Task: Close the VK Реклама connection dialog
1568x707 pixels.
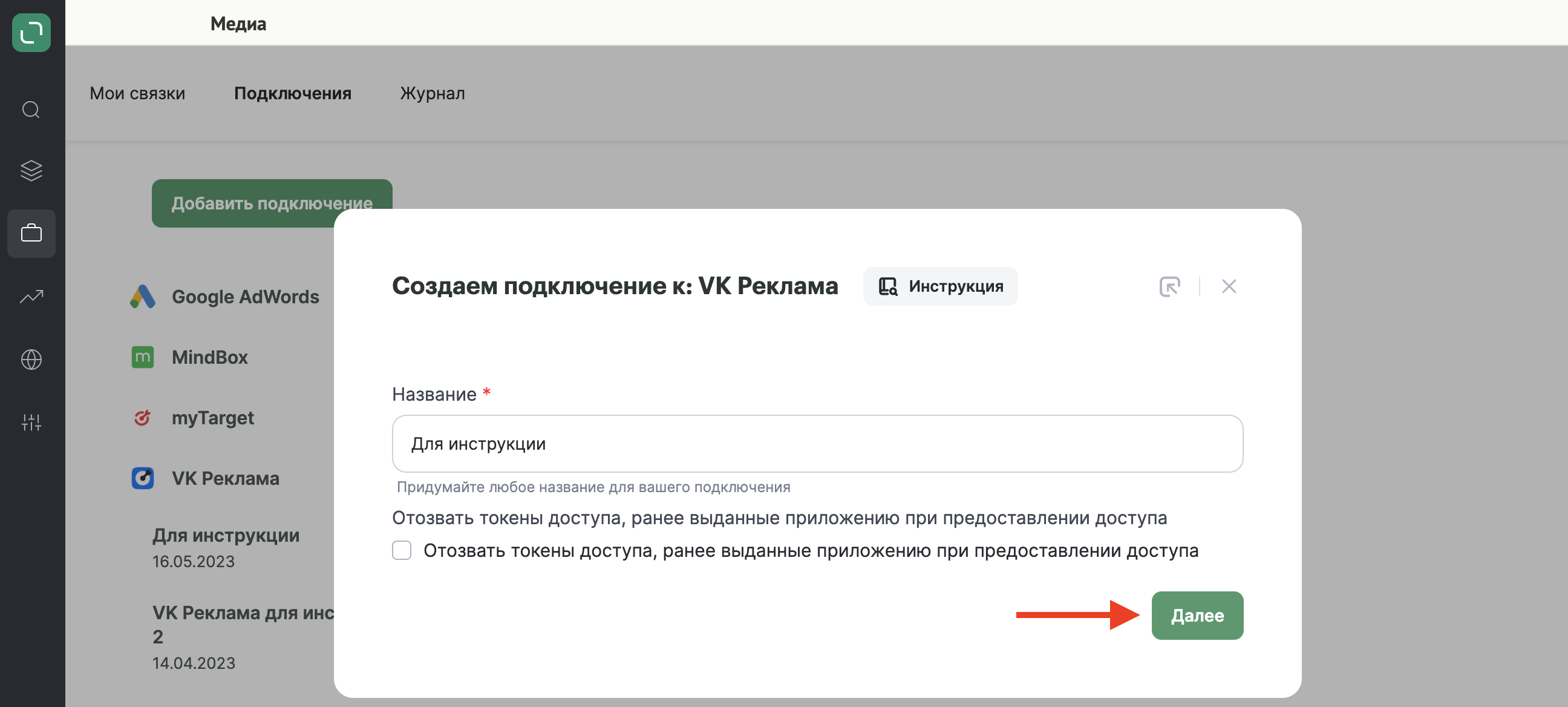Action: [1229, 286]
